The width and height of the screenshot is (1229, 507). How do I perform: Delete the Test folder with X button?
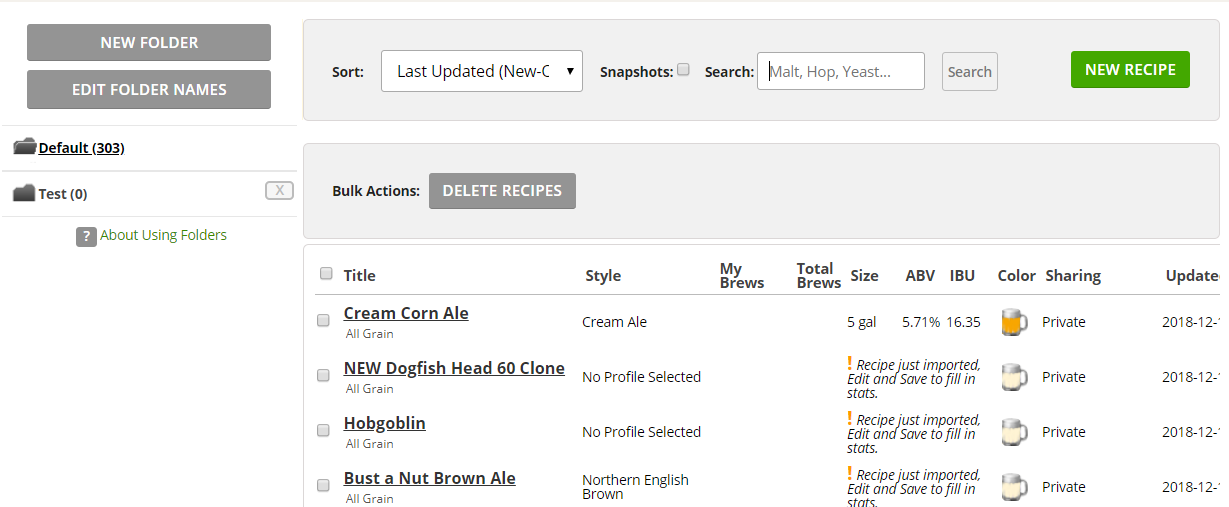[279, 191]
